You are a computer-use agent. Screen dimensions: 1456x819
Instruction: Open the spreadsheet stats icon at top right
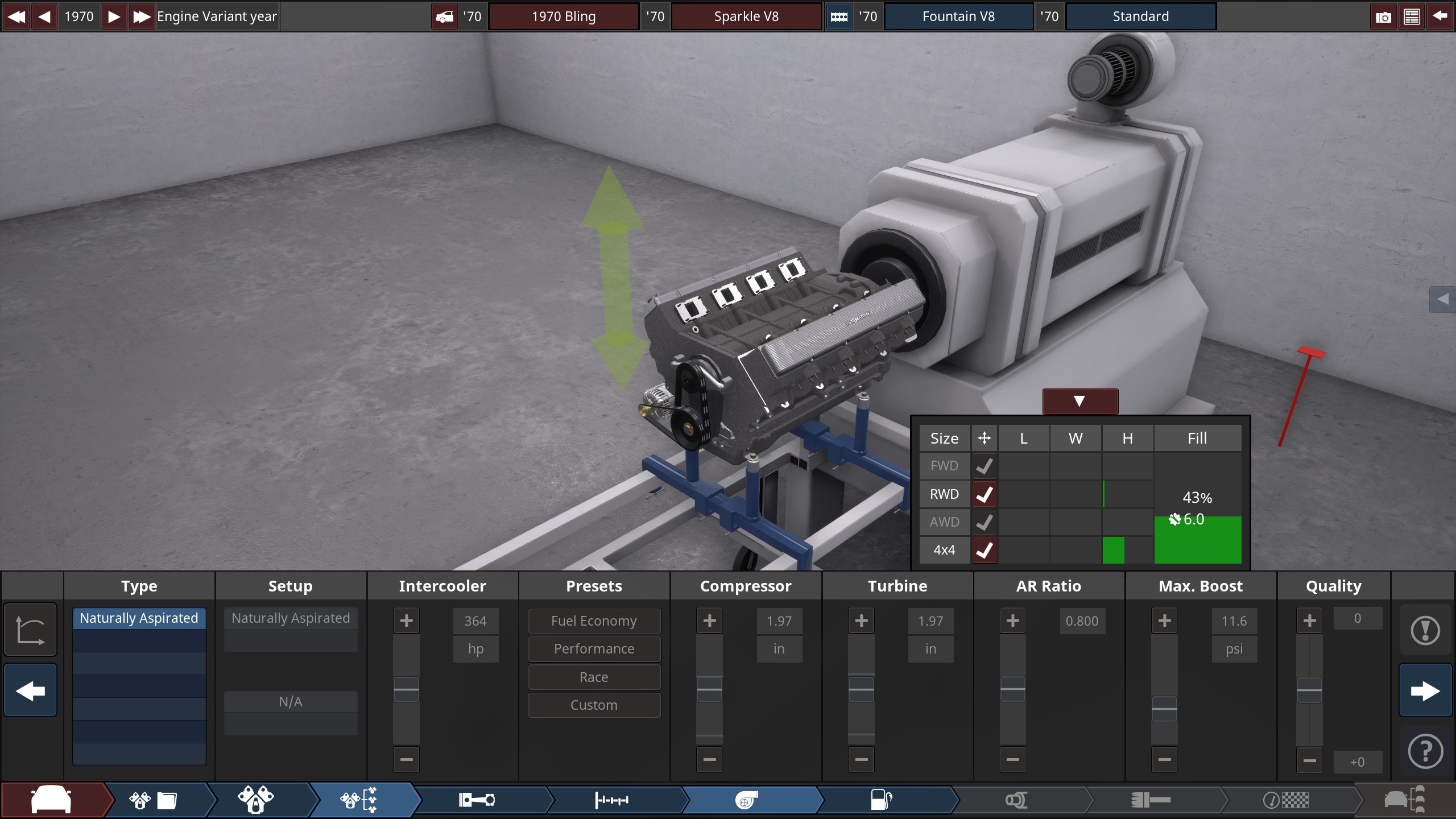(x=1412, y=16)
